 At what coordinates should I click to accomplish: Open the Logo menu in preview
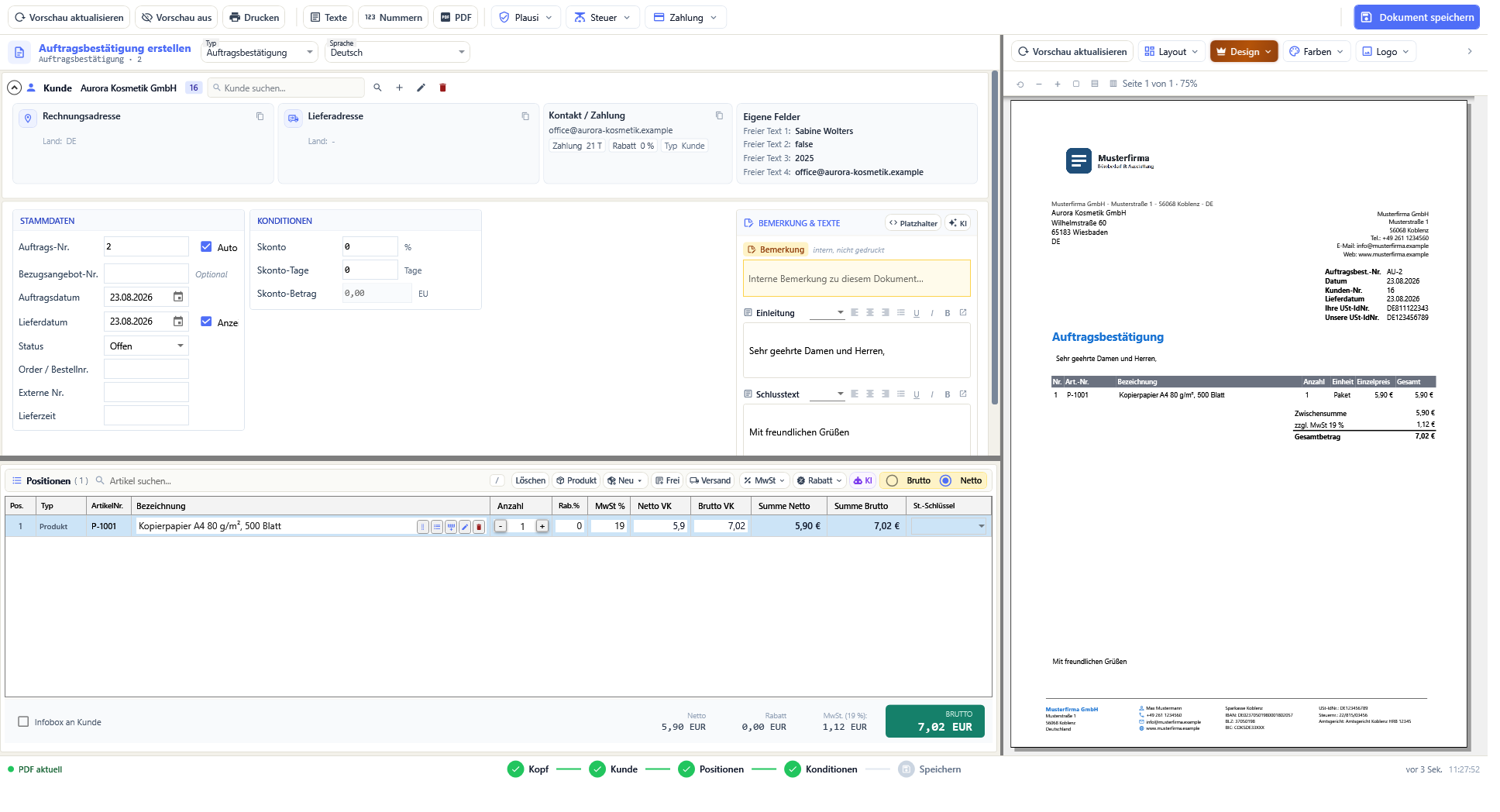pyautogui.click(x=1385, y=51)
